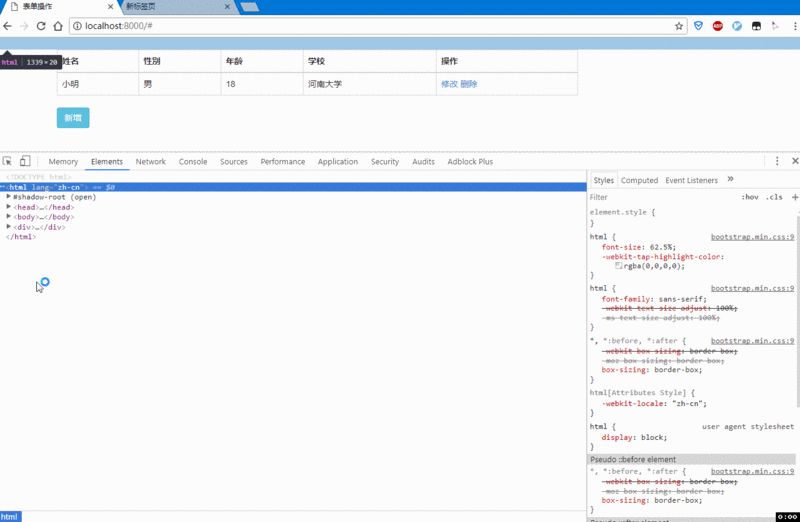The height and width of the screenshot is (522, 800).
Task: Bookmark this page with the star icon
Action: point(679,26)
